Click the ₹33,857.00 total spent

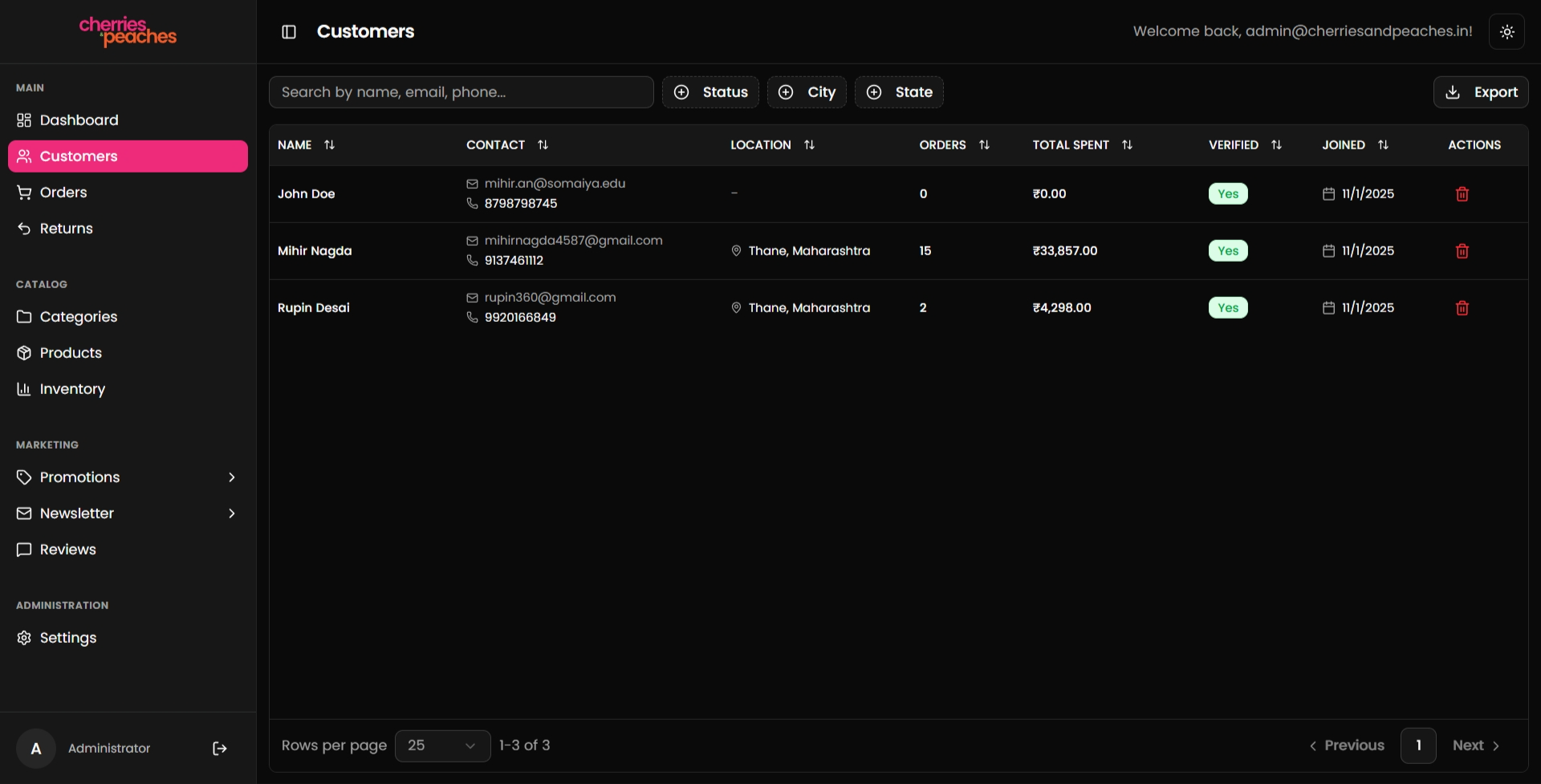coord(1064,250)
